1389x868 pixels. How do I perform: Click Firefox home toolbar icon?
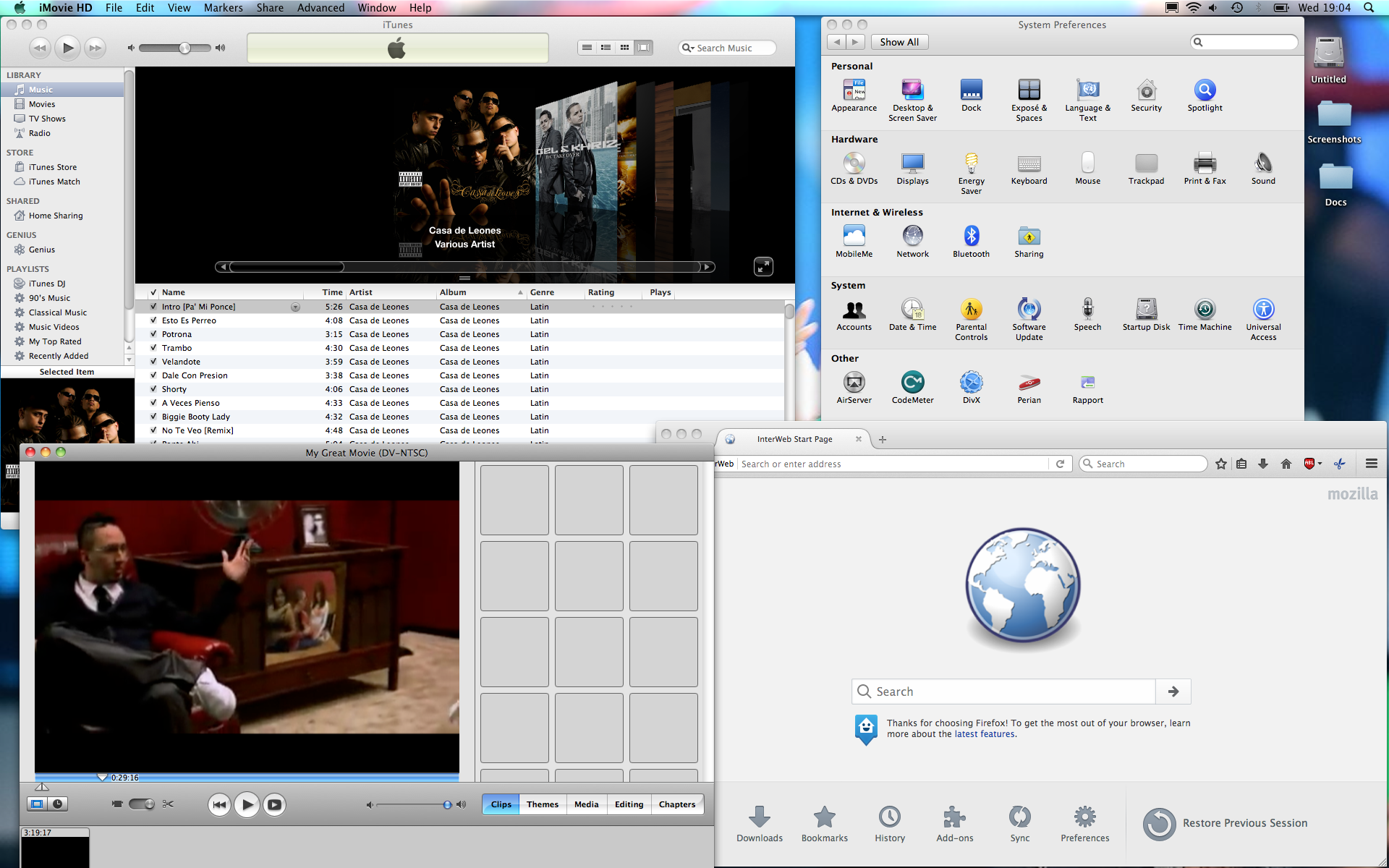(x=1286, y=464)
